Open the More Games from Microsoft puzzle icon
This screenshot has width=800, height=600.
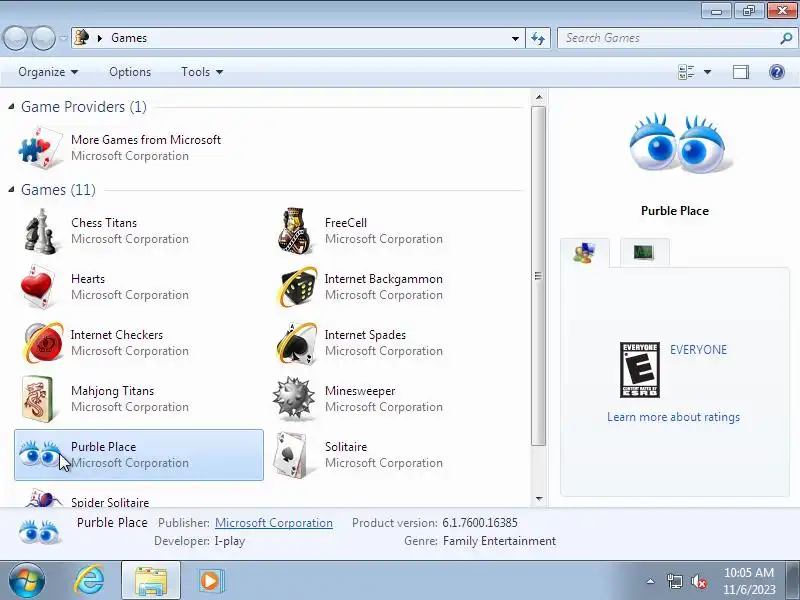click(x=41, y=147)
